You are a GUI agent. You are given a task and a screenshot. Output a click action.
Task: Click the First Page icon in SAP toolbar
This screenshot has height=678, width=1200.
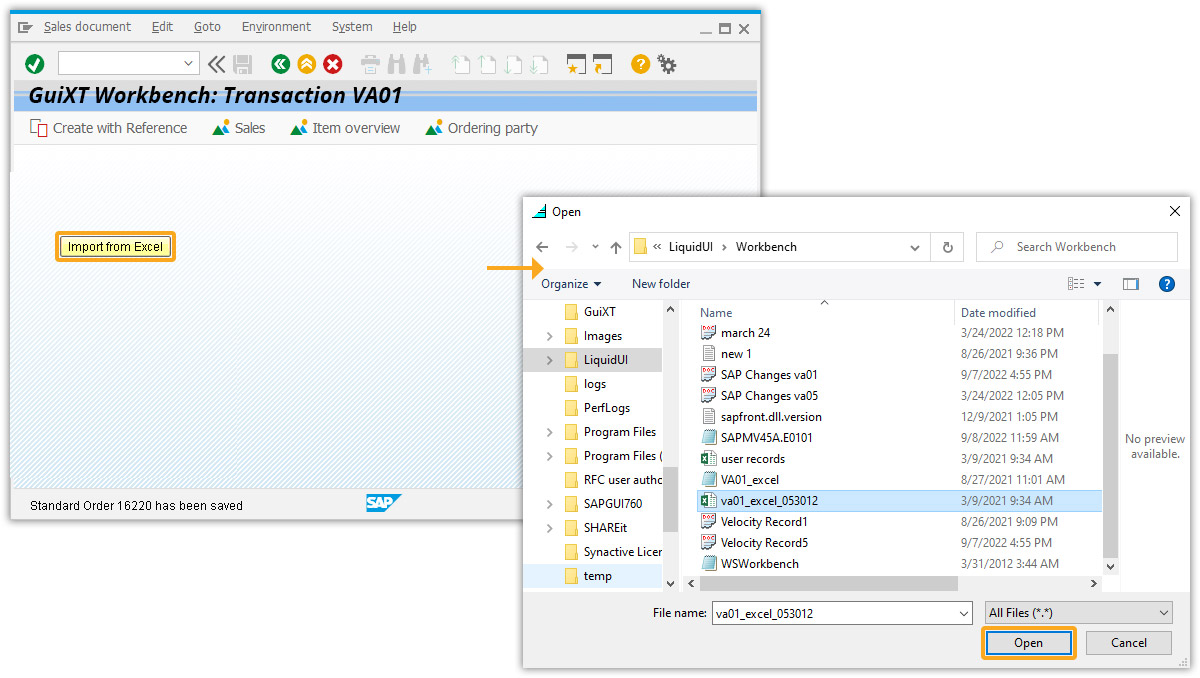click(x=460, y=65)
